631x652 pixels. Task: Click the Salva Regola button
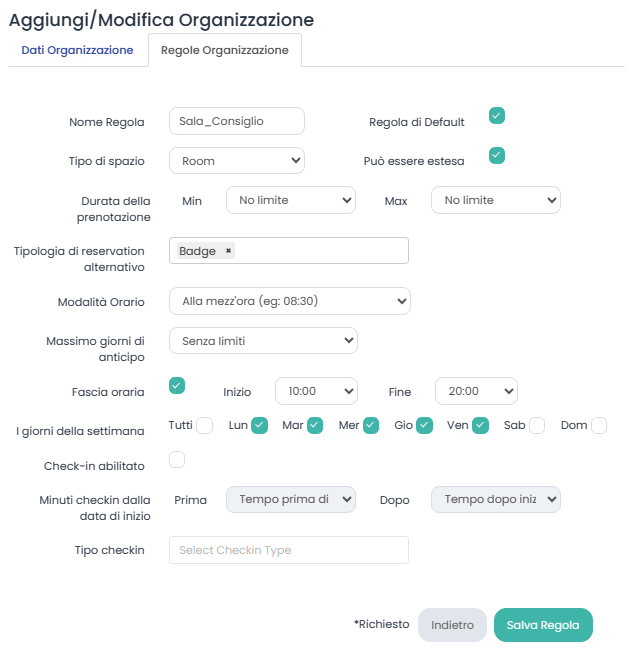[x=543, y=624]
